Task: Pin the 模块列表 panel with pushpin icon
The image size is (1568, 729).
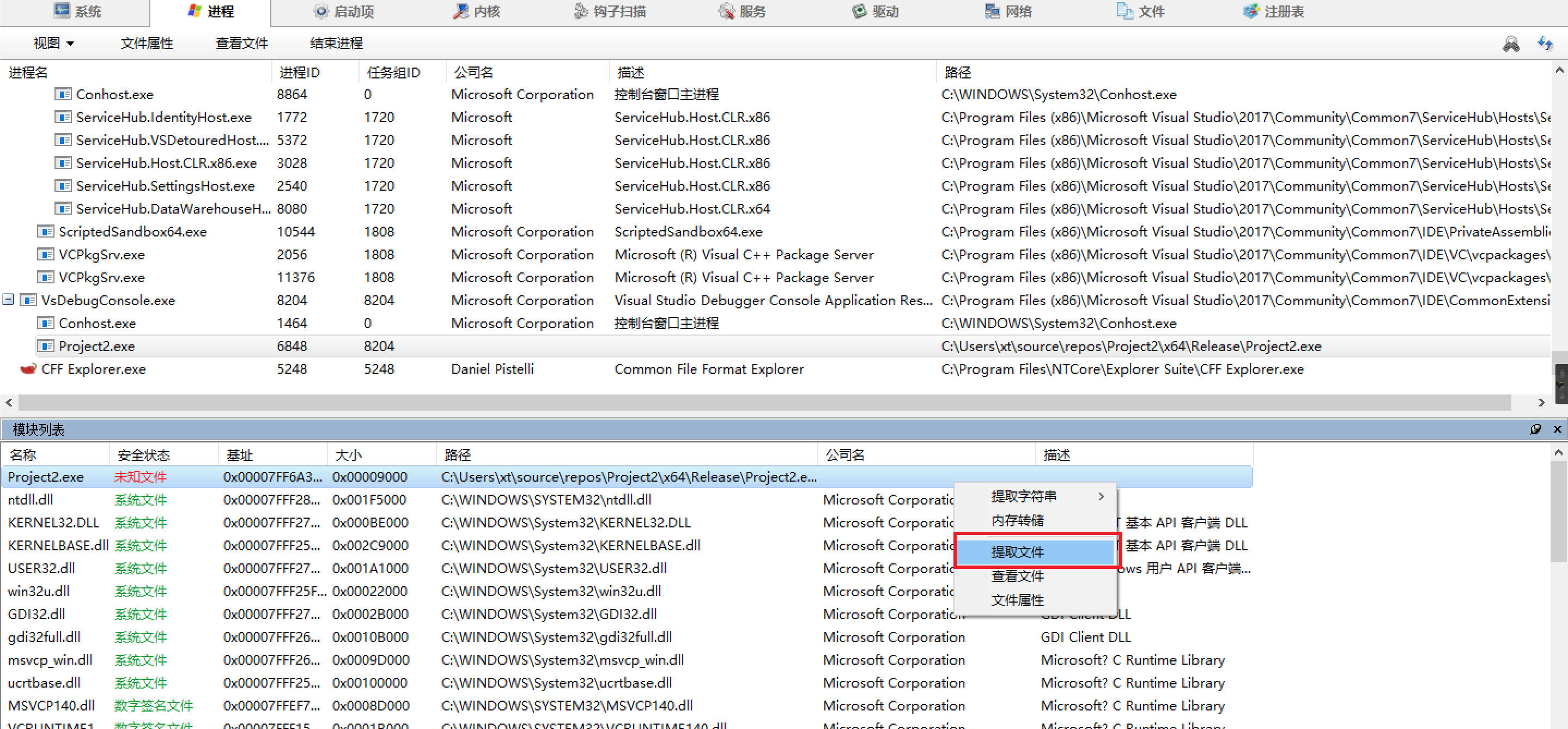Action: point(1535,429)
